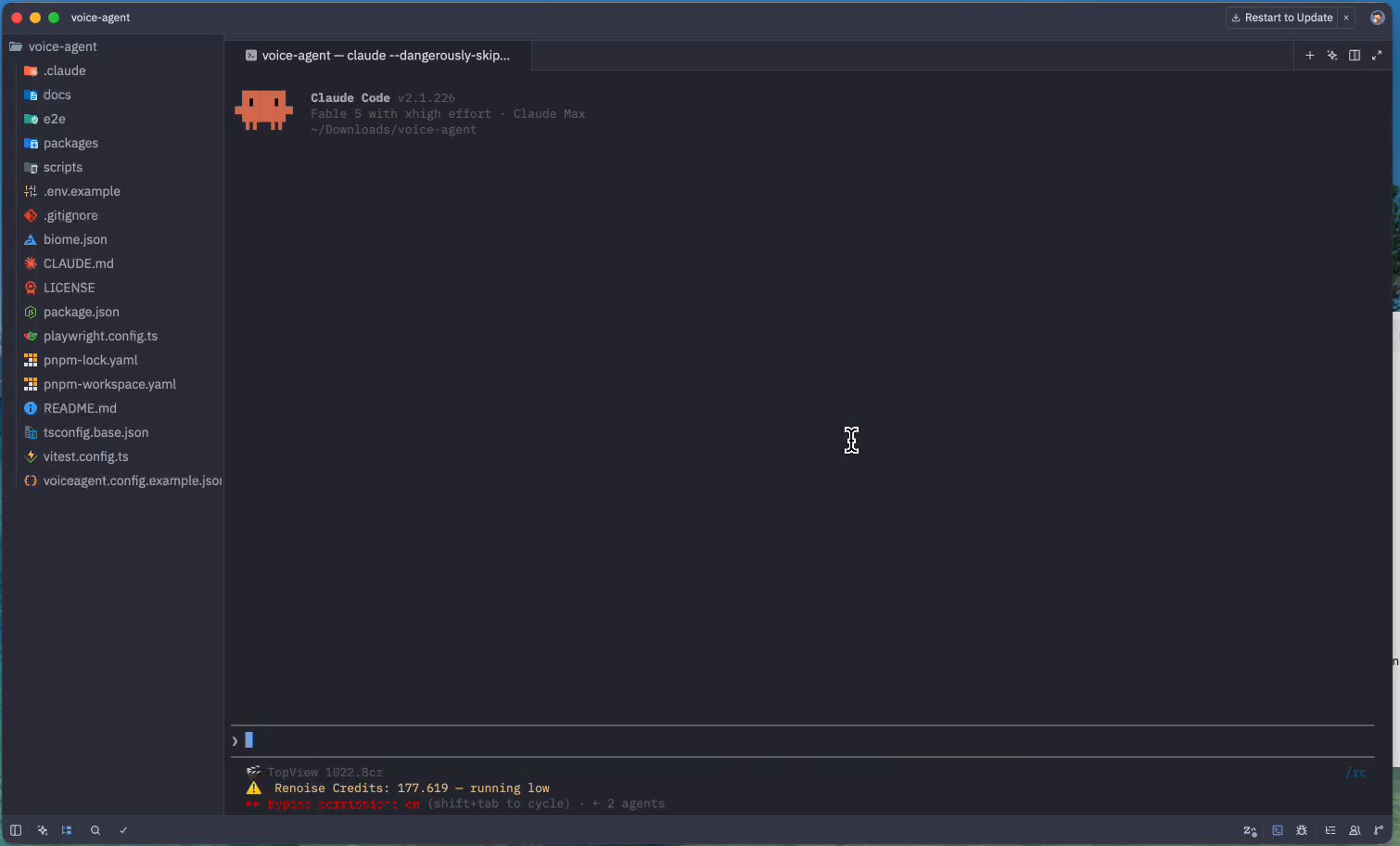Click the voice-agent window title
Image resolution: width=1400 pixels, height=846 pixels.
click(x=101, y=18)
